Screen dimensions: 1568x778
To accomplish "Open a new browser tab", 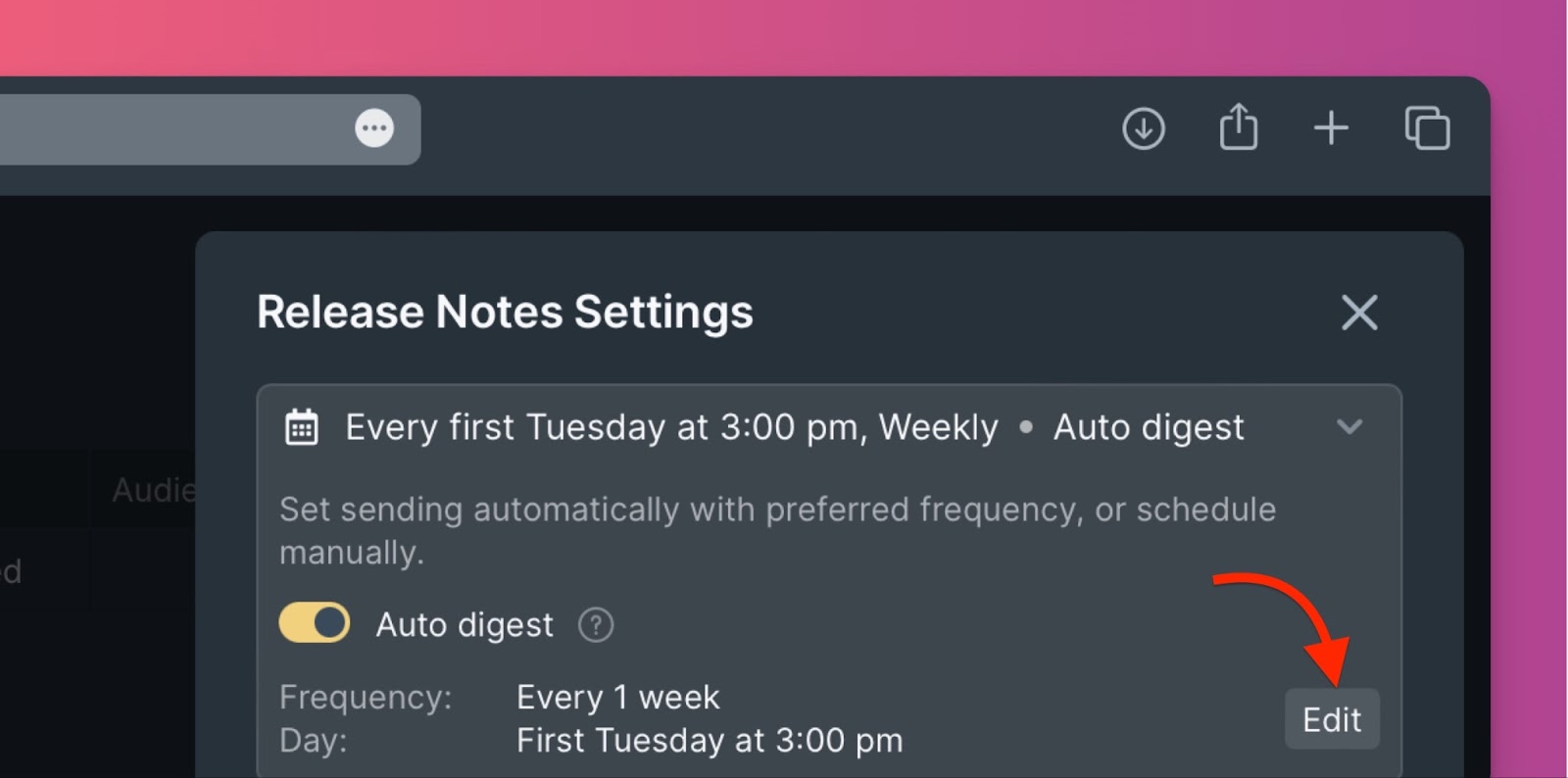I will pyautogui.click(x=1331, y=128).
